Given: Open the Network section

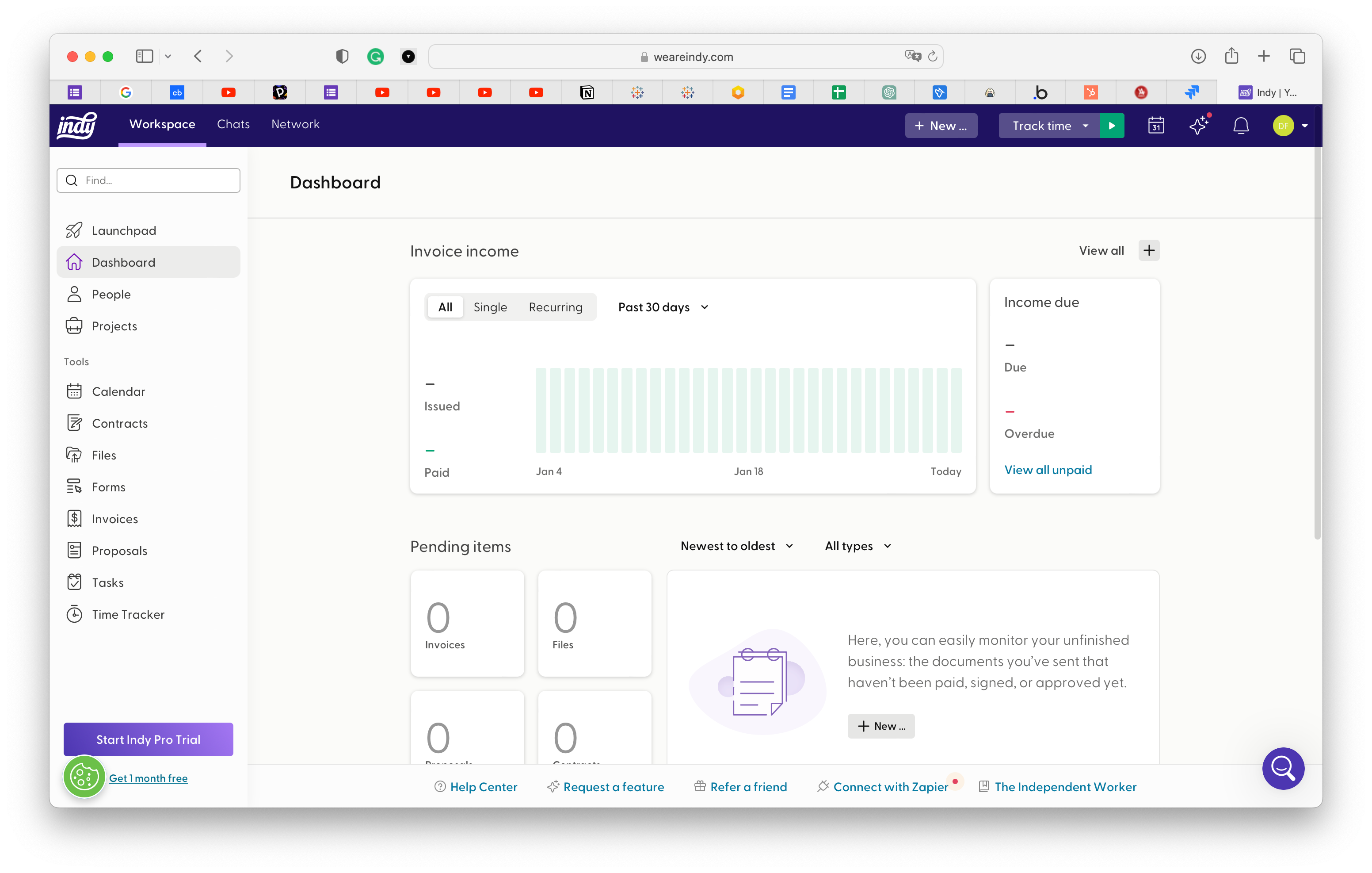Looking at the screenshot, I should point(295,124).
